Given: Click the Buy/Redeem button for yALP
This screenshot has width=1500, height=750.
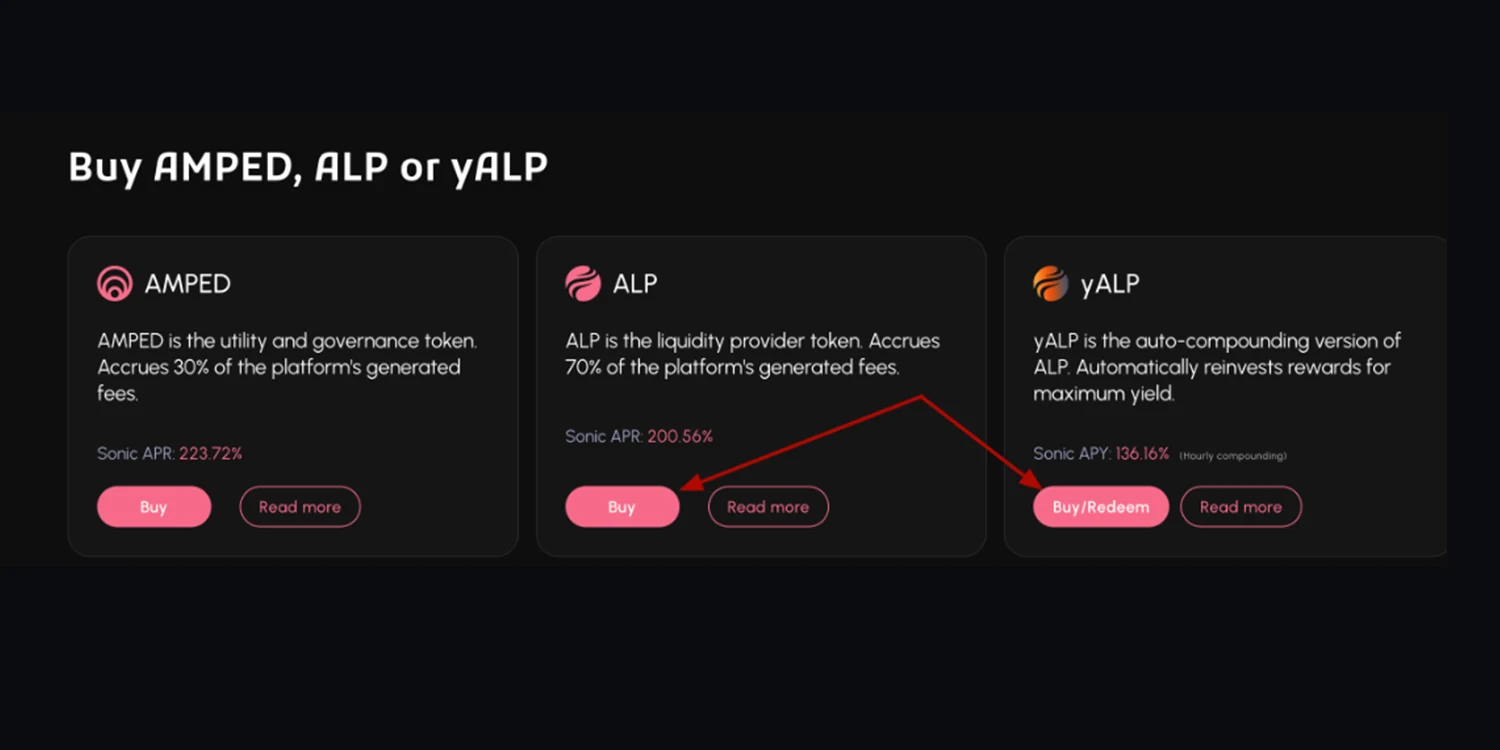Looking at the screenshot, I should click(1101, 507).
